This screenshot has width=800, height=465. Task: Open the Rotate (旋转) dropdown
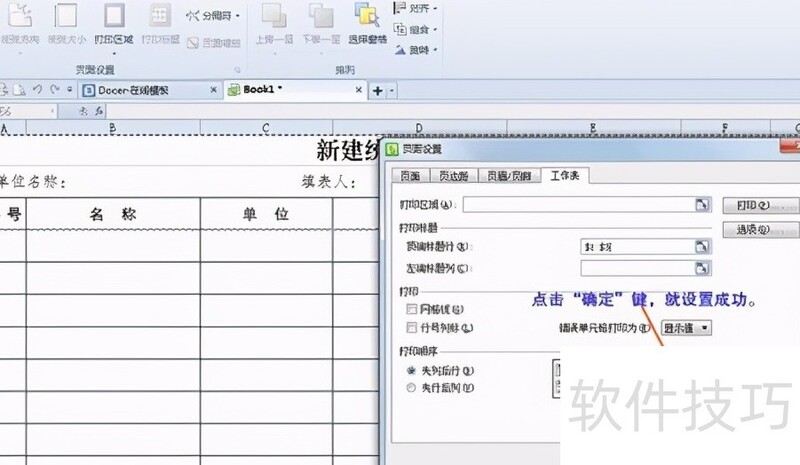pos(415,50)
